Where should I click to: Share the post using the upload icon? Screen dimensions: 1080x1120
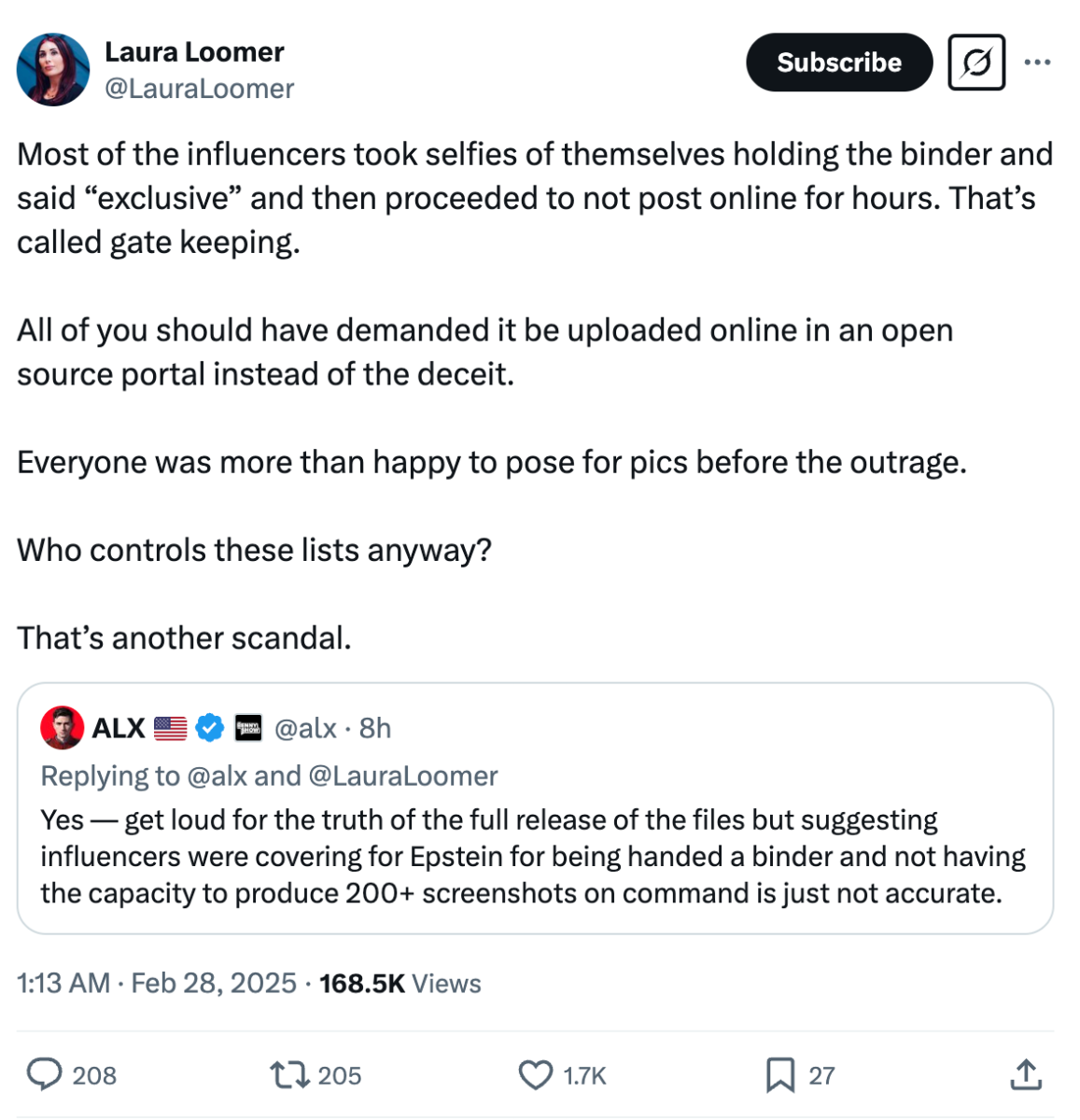pos(1027,1075)
